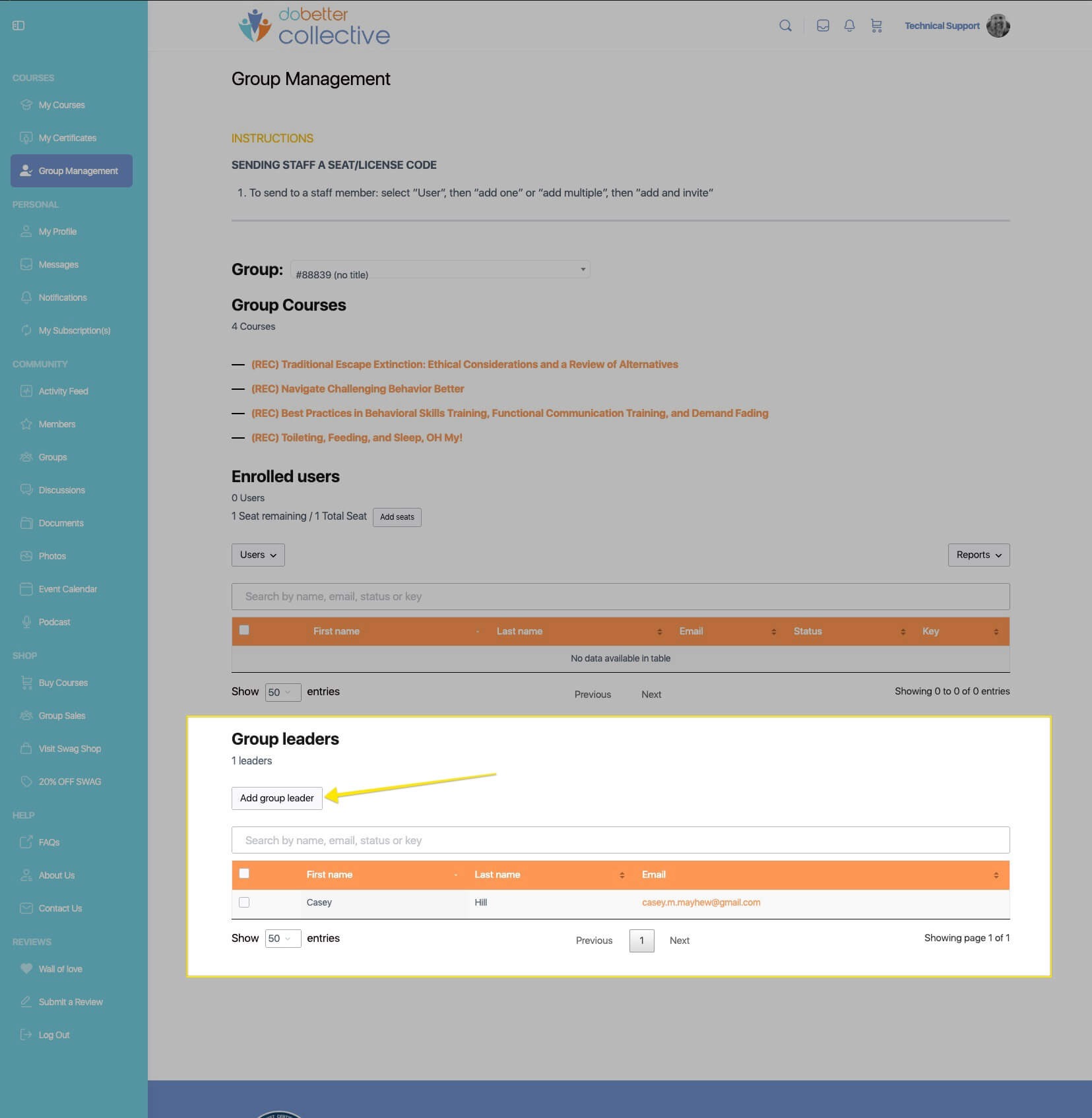Sort by the Key column arrows
This screenshot has width=1092, height=1118.
tap(996, 632)
